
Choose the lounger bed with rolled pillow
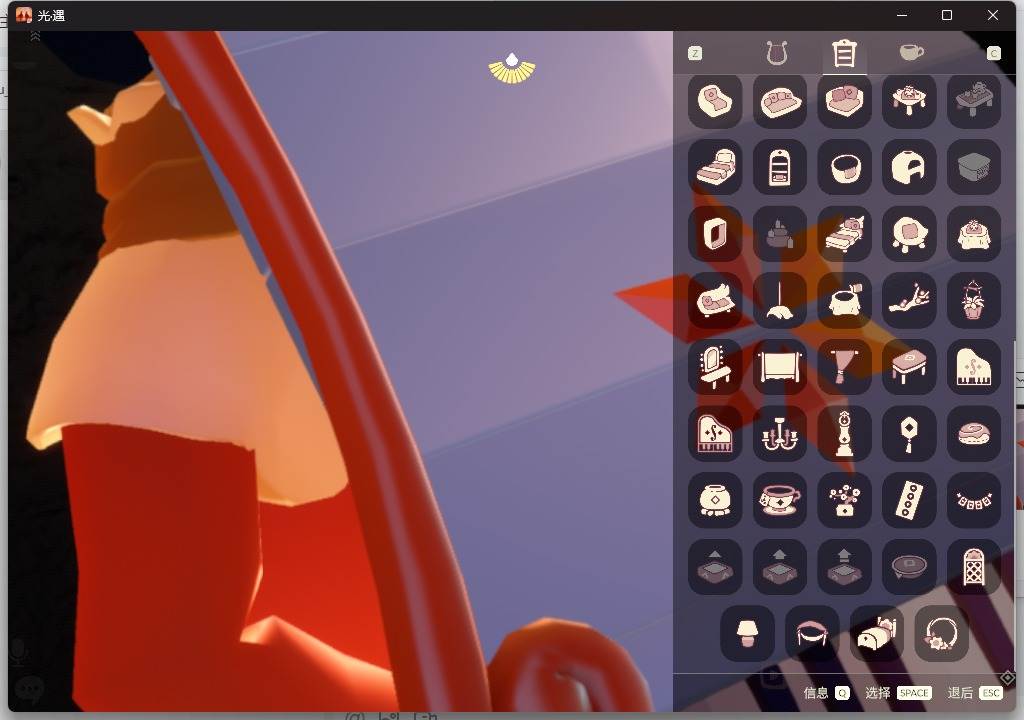click(x=715, y=167)
